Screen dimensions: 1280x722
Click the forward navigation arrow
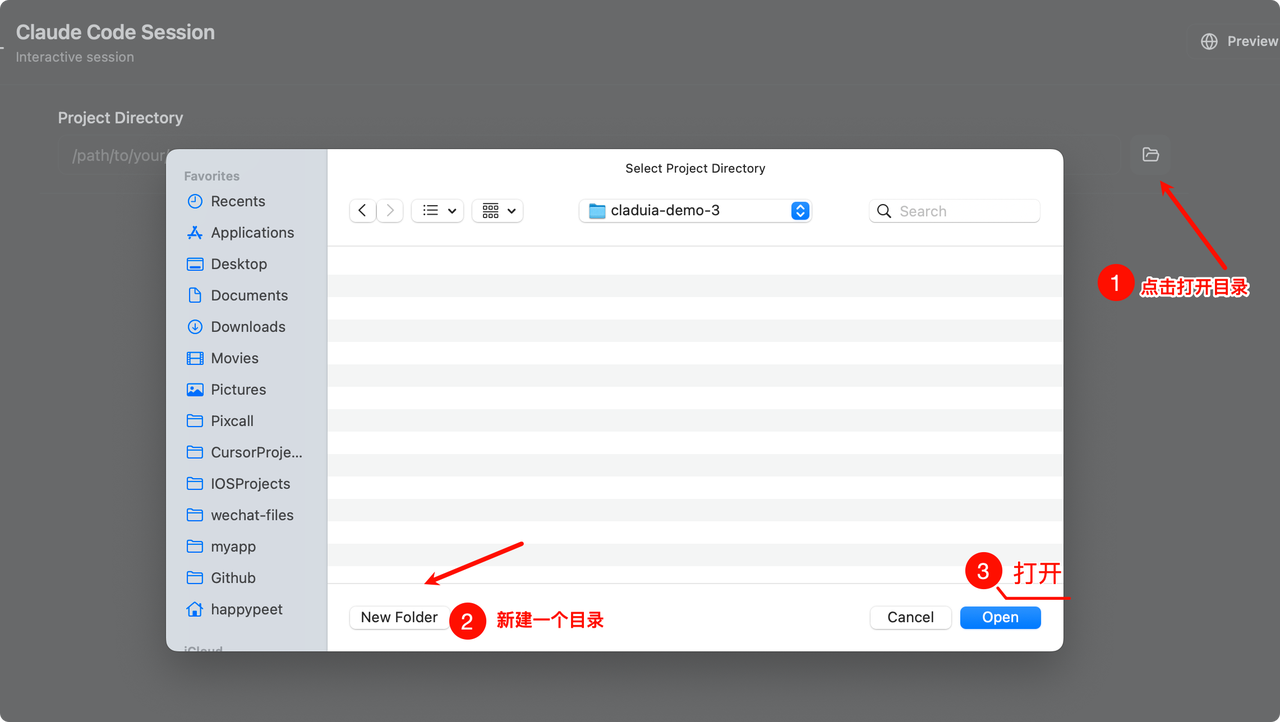pyautogui.click(x=390, y=211)
